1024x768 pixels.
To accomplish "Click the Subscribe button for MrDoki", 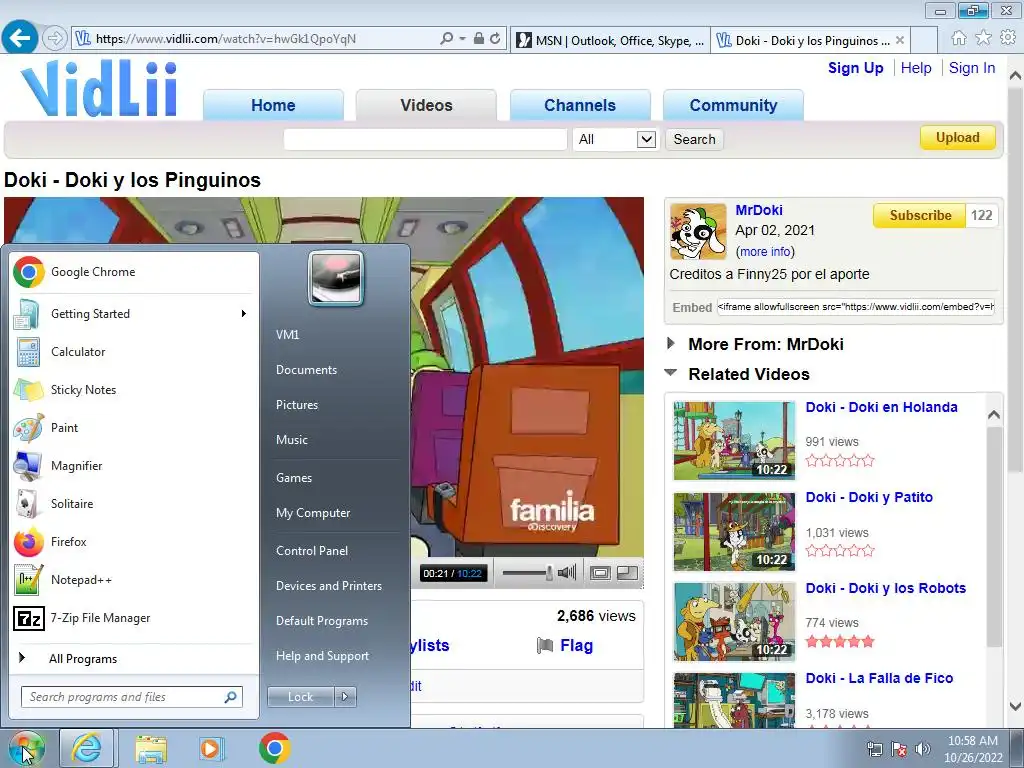I will pyautogui.click(x=920, y=216).
